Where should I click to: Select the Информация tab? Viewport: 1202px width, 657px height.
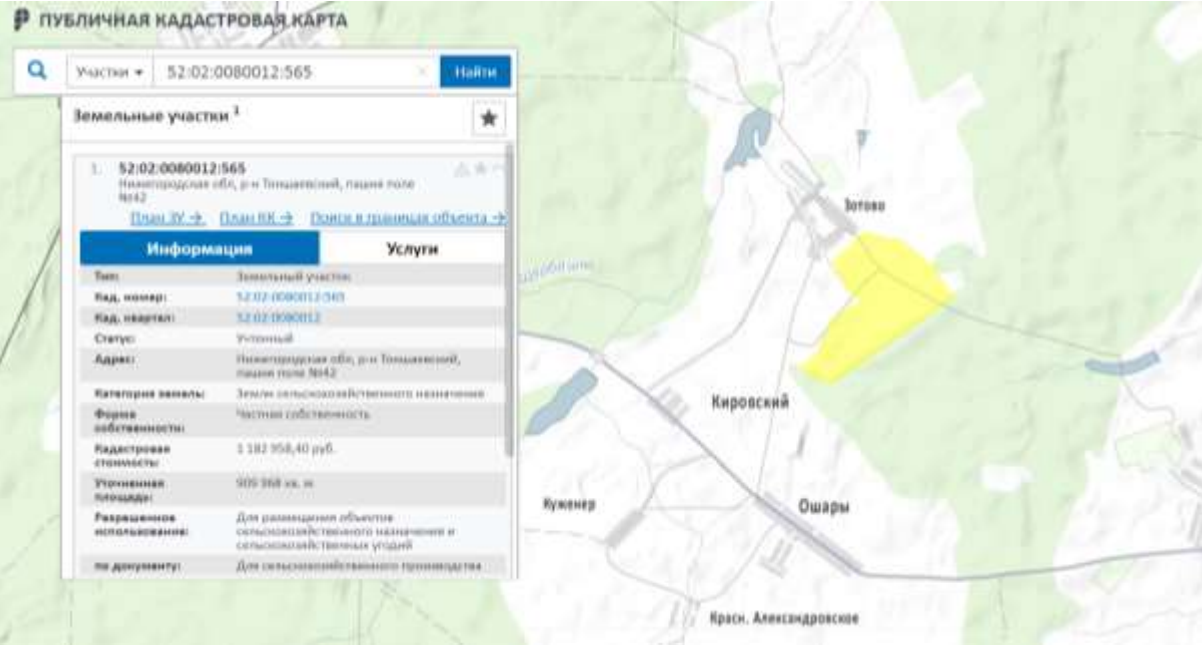pos(199,248)
